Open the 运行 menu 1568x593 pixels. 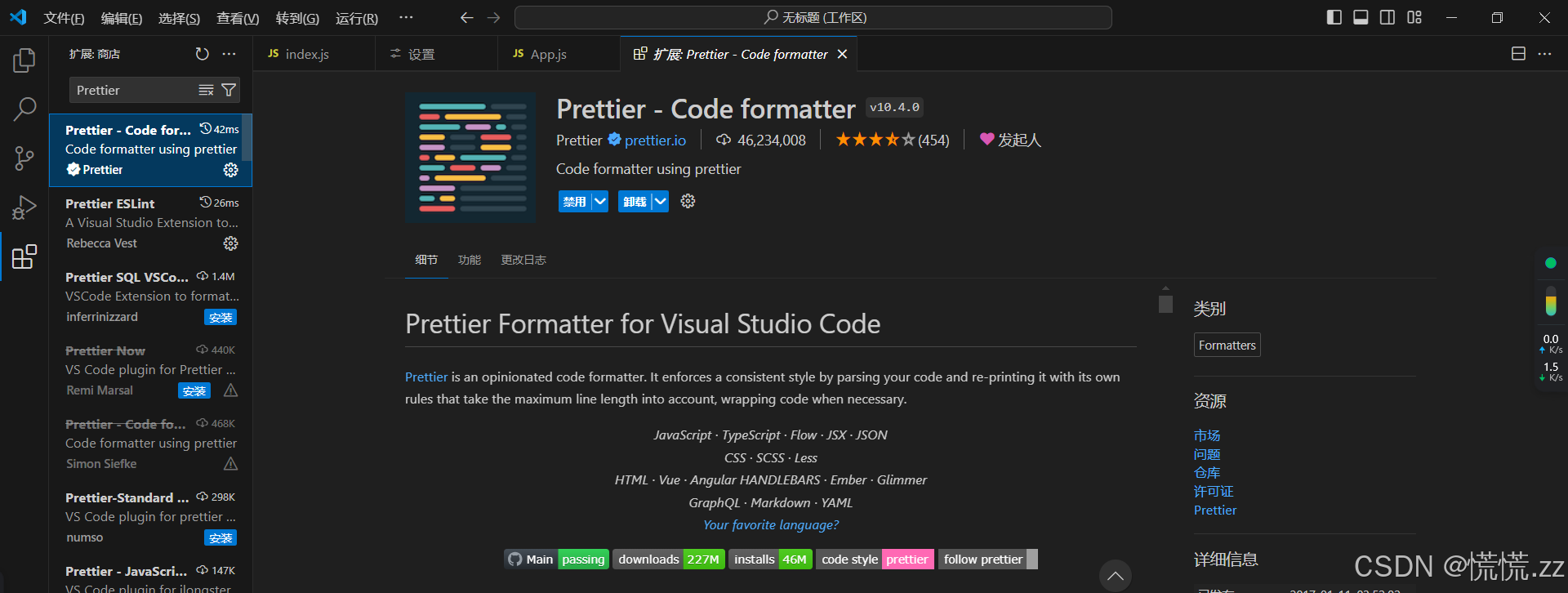(357, 18)
